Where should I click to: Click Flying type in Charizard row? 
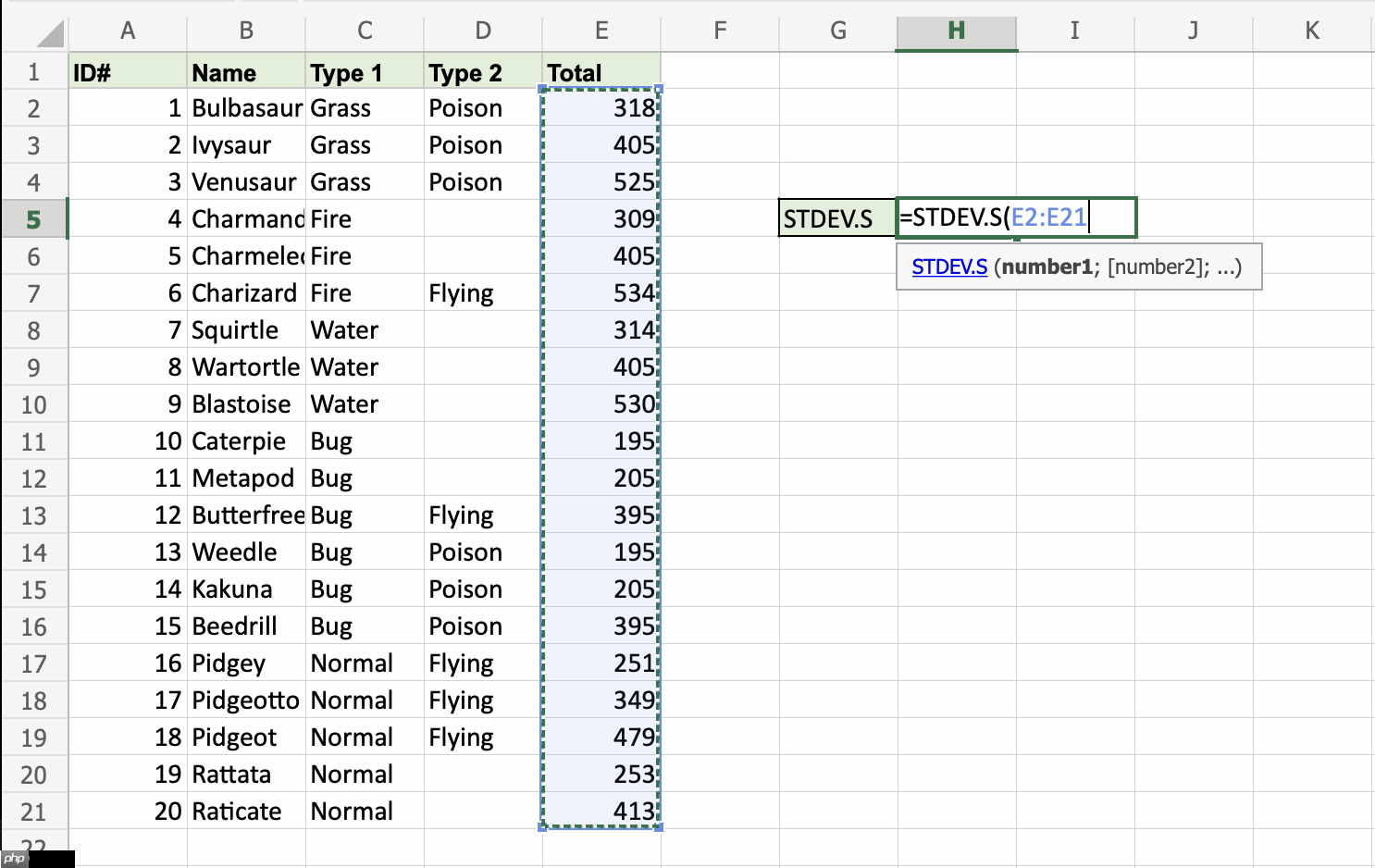click(x=483, y=293)
